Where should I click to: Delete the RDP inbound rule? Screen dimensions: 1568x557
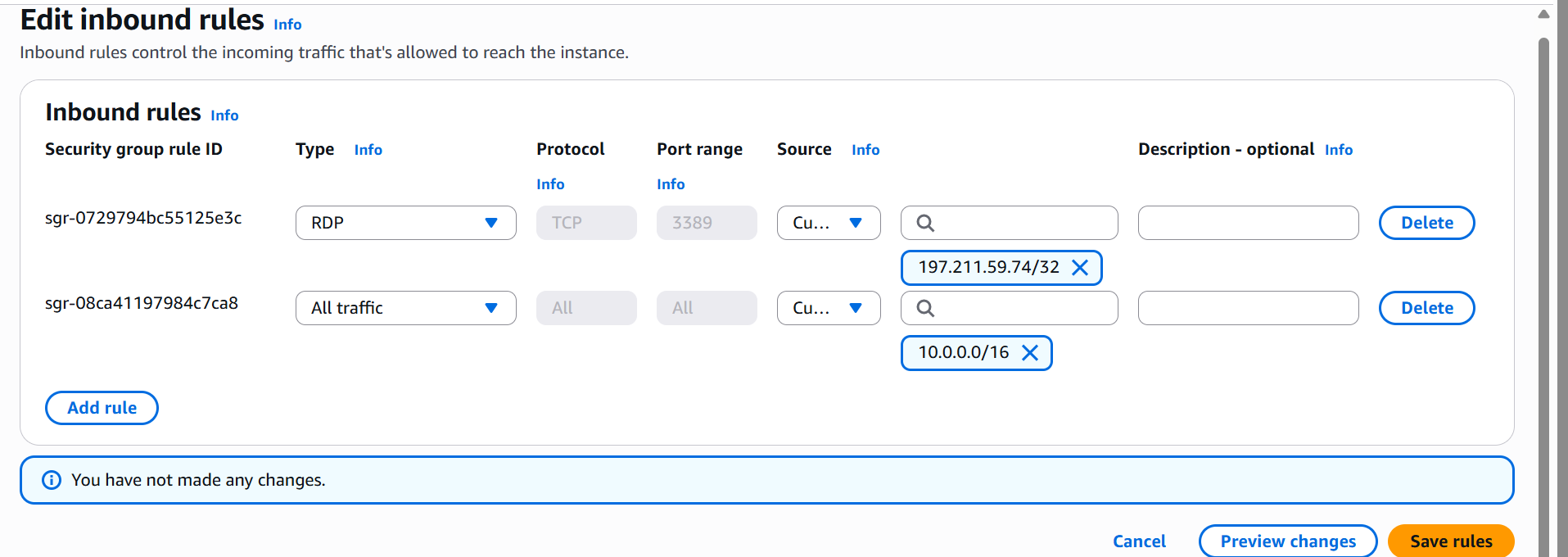[x=1426, y=223]
